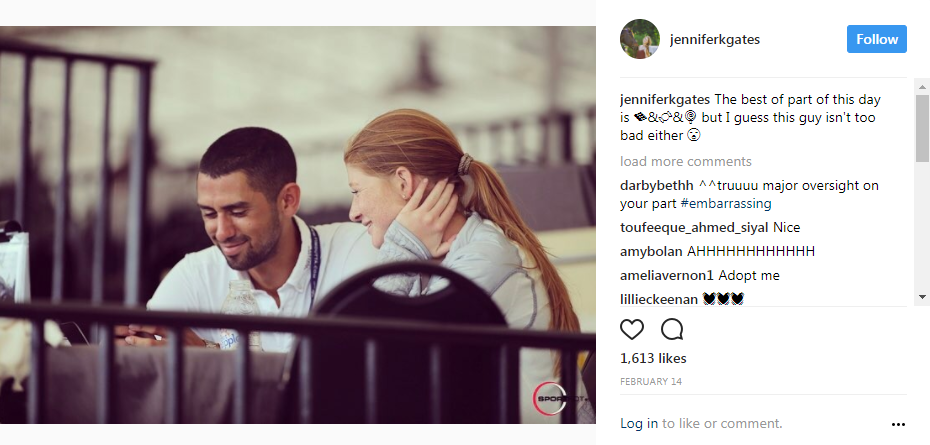Visit amybolan commenter profile

[x=651, y=252]
